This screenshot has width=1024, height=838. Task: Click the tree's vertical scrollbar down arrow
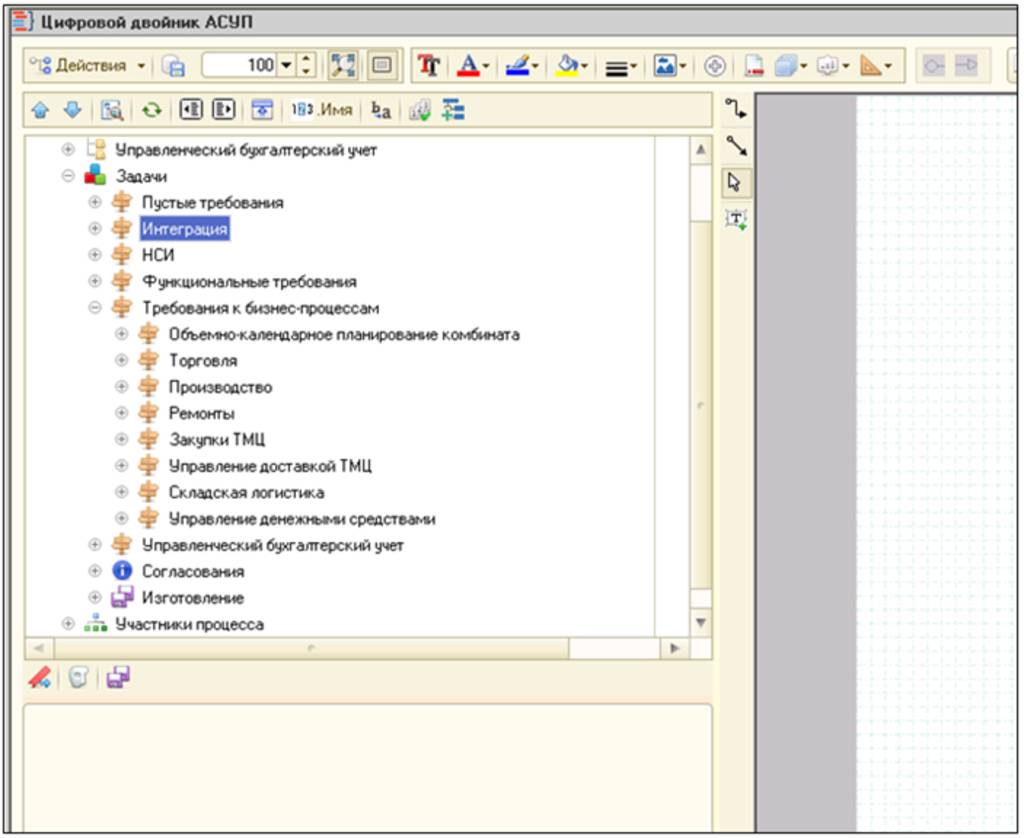[701, 623]
